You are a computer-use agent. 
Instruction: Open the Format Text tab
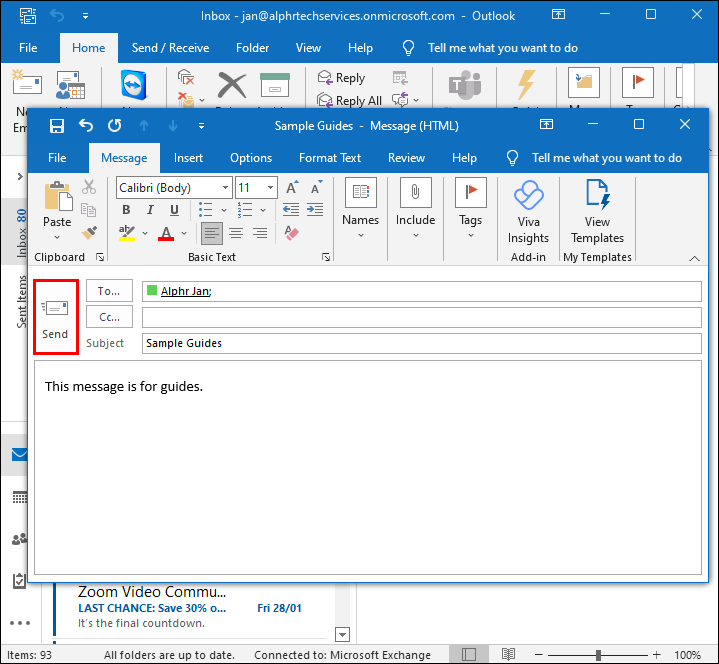point(330,158)
